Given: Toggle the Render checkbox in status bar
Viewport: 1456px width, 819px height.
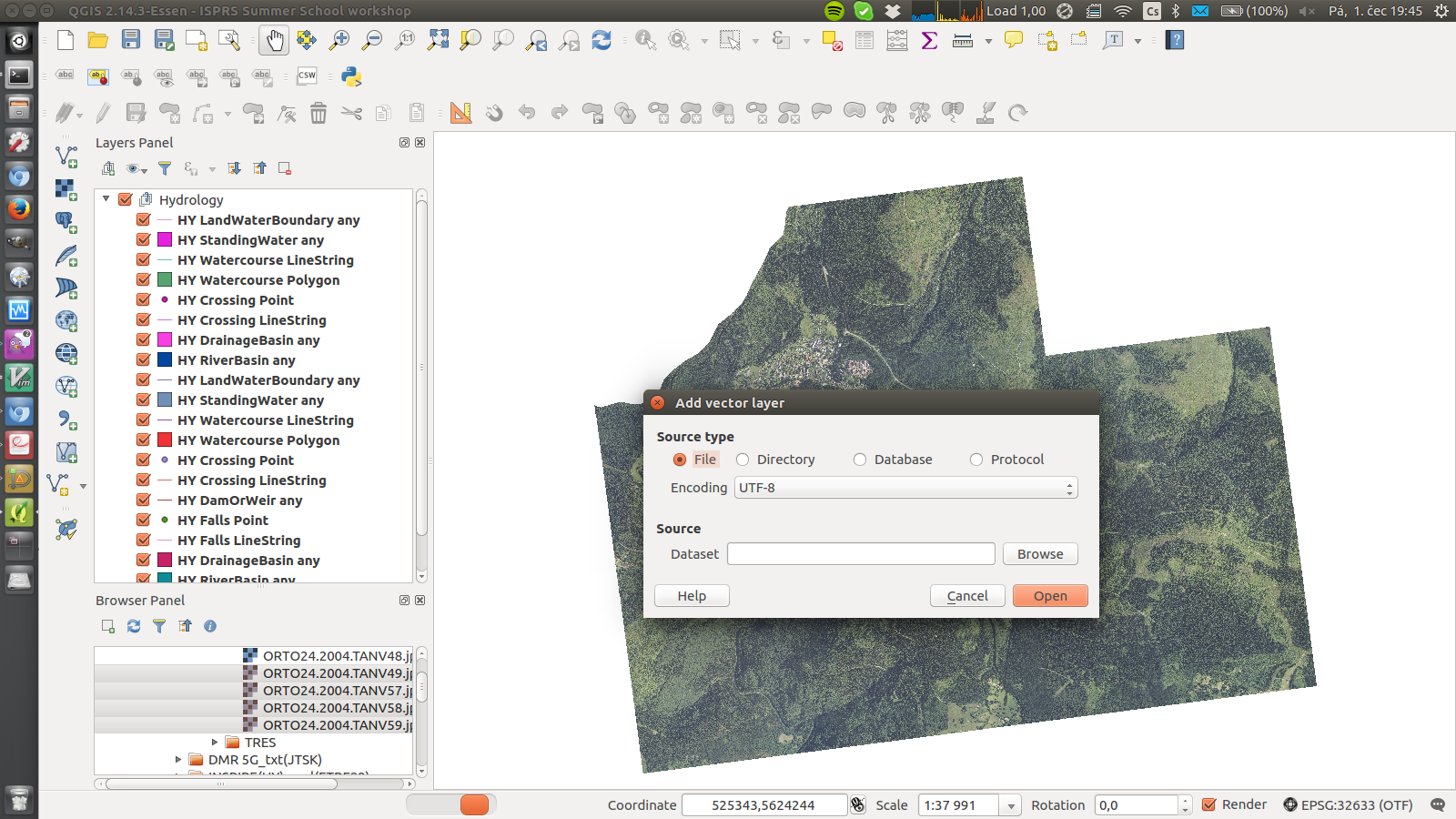Looking at the screenshot, I should 1209,804.
